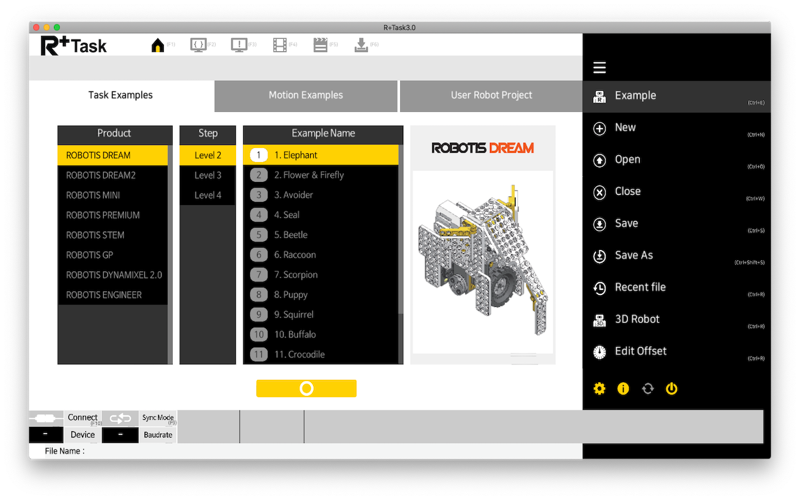Open the Baudrate field
Viewport: 800px width, 500px height.
[x=158, y=435]
